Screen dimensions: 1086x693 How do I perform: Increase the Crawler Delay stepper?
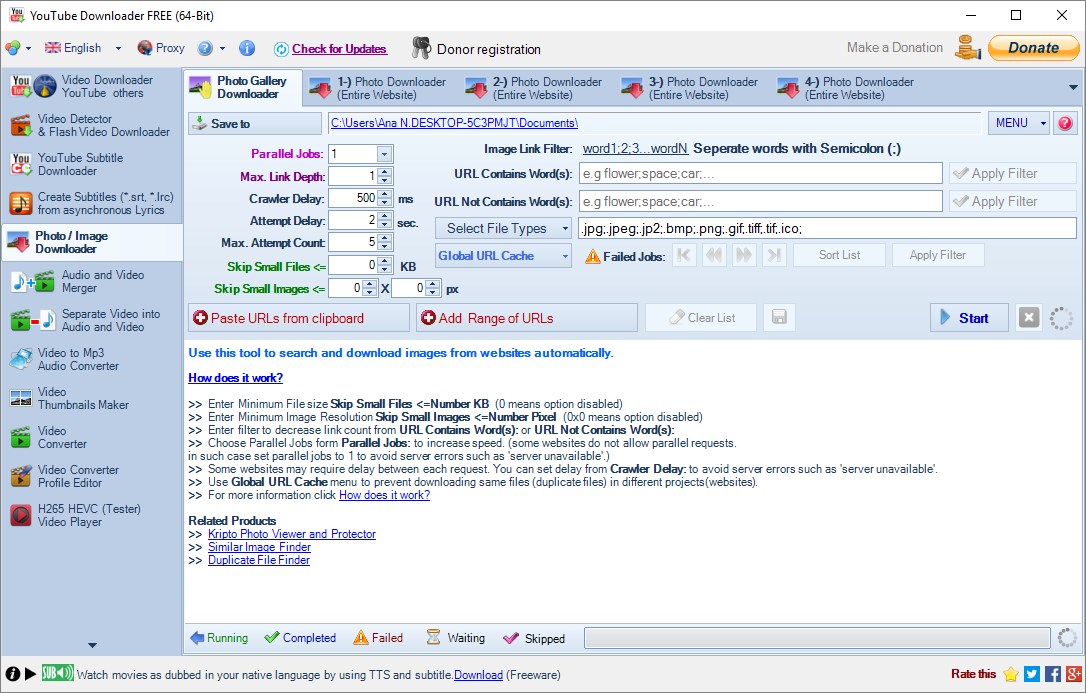(x=386, y=194)
